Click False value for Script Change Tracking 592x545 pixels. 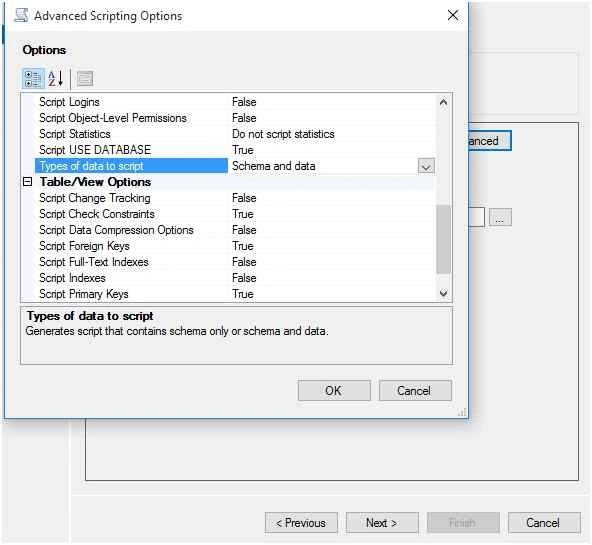point(244,198)
